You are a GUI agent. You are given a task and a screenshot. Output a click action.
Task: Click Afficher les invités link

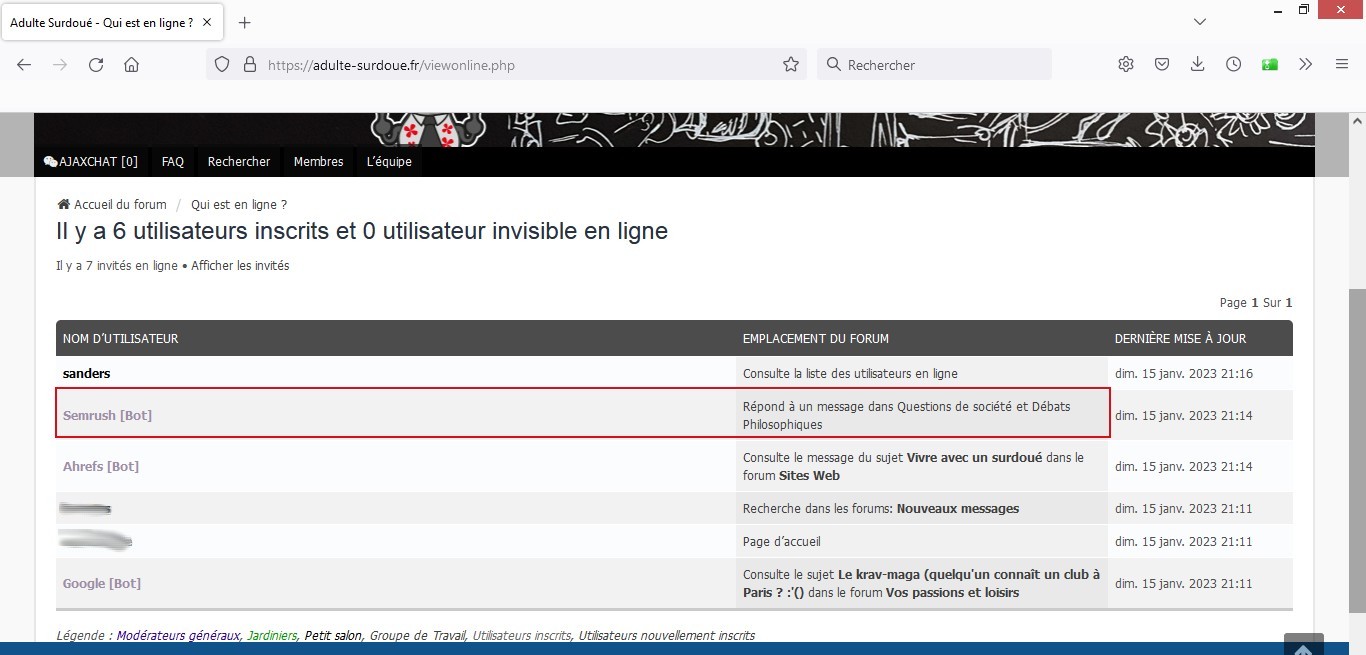[240, 265]
